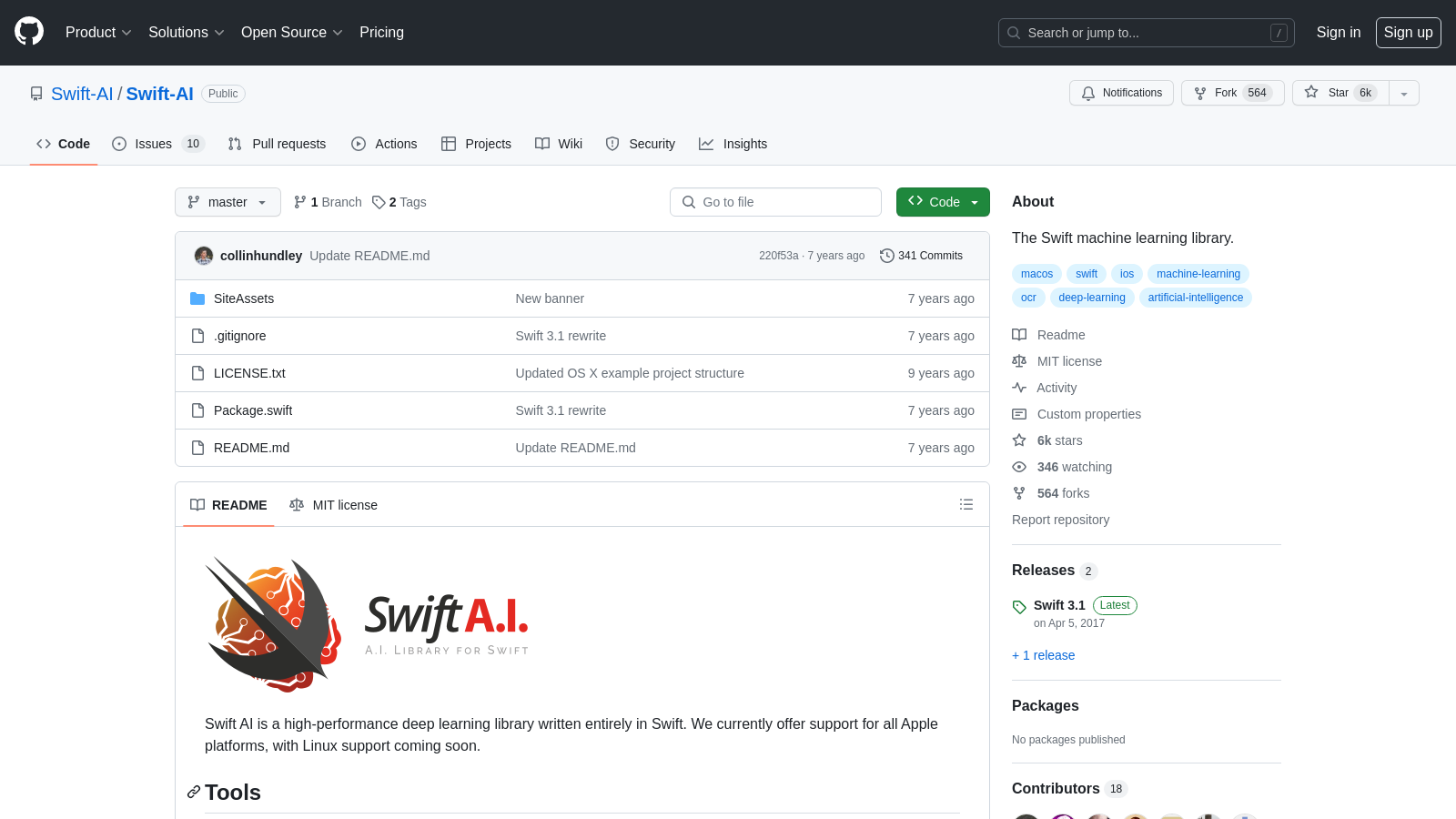Star the Swift-AI repository
The image size is (1456, 819).
pyautogui.click(x=1339, y=93)
